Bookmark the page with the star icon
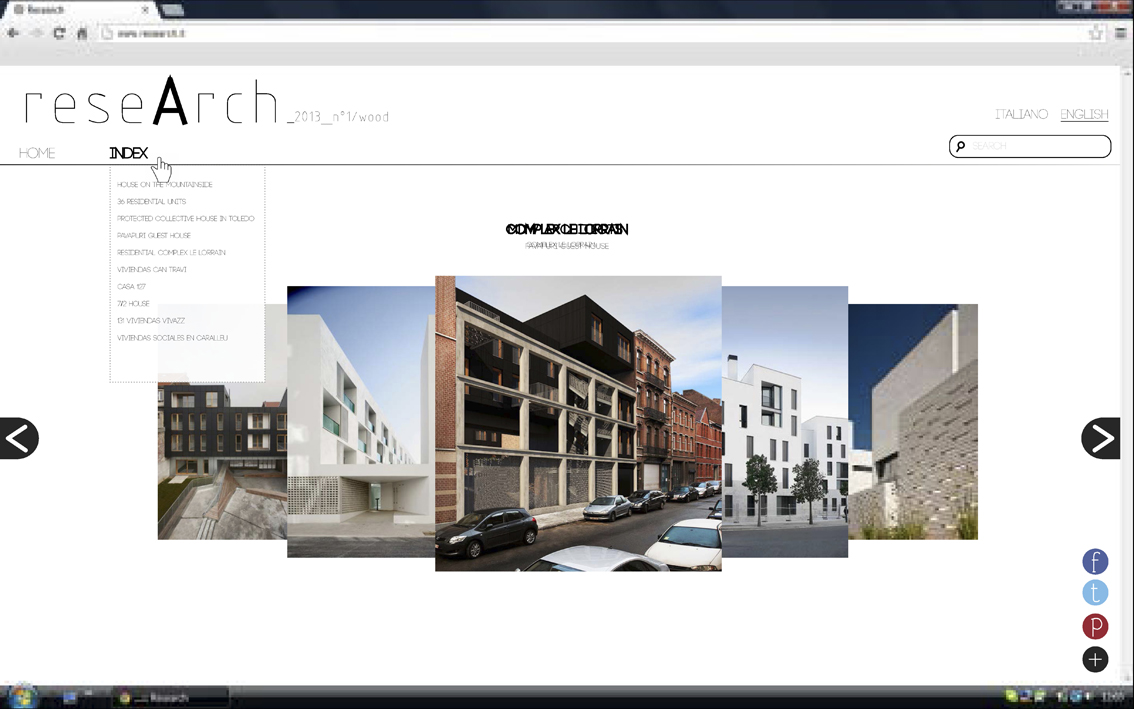1134x709 pixels. coord(1095,33)
